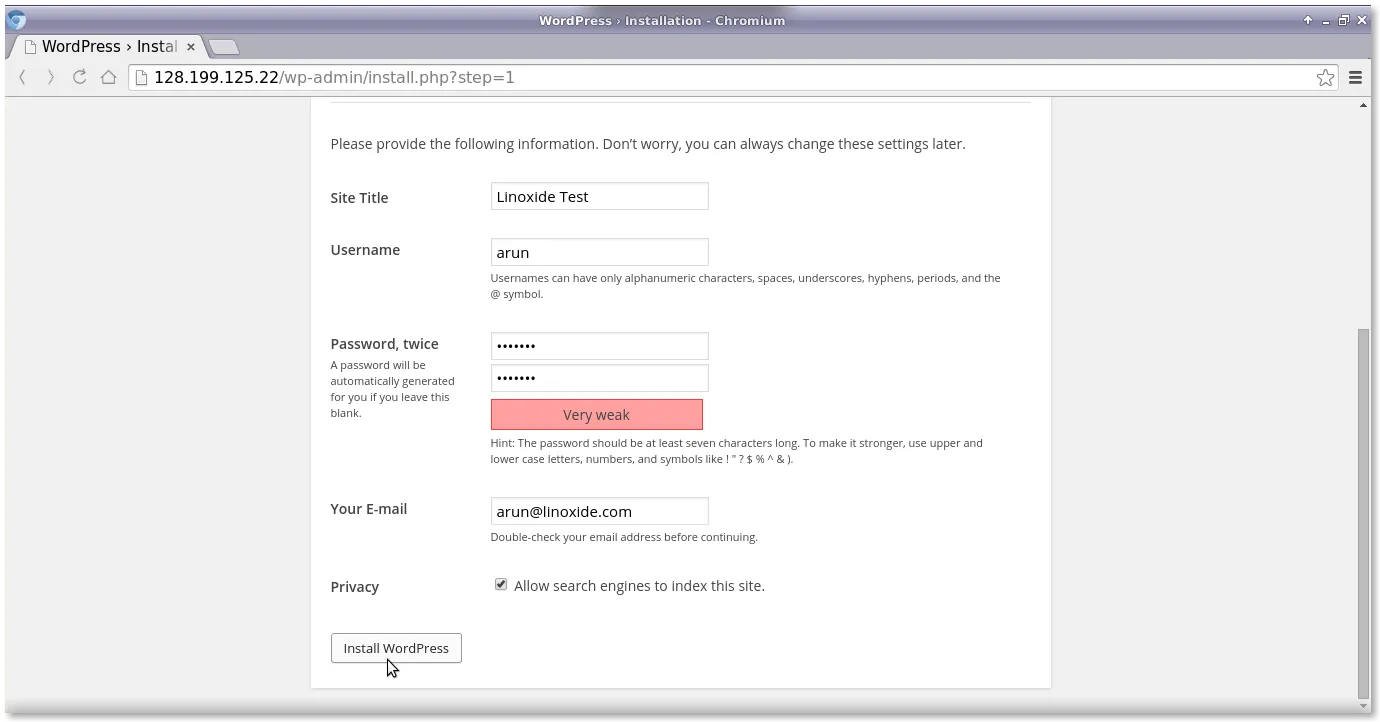1380x722 pixels.
Task: Click the password confirmation field
Action: (598, 377)
